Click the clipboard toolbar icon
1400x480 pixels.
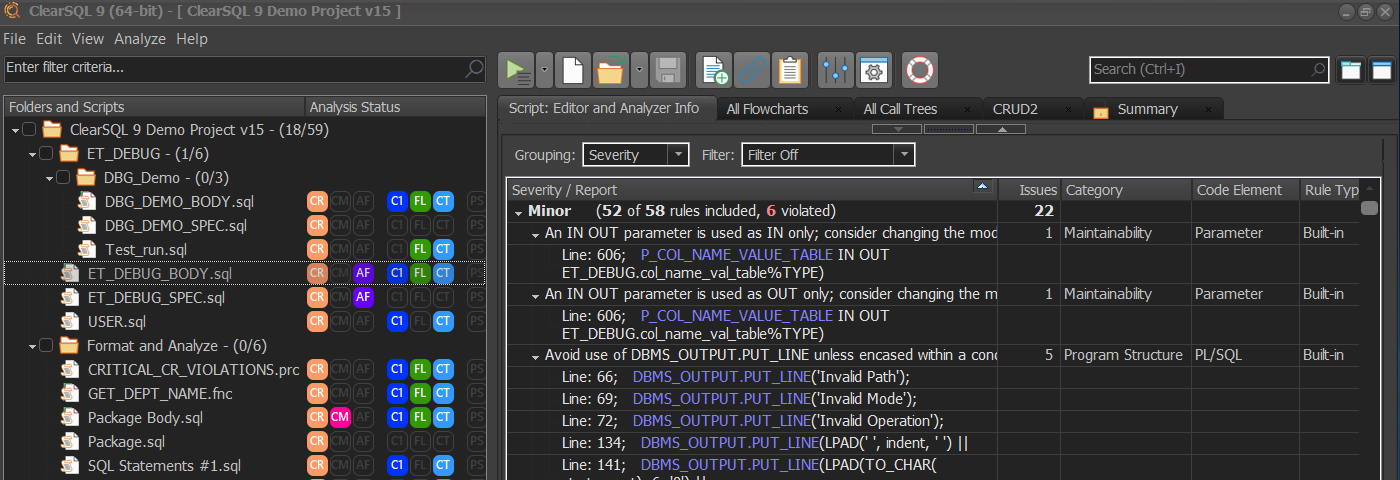pyautogui.click(x=790, y=70)
